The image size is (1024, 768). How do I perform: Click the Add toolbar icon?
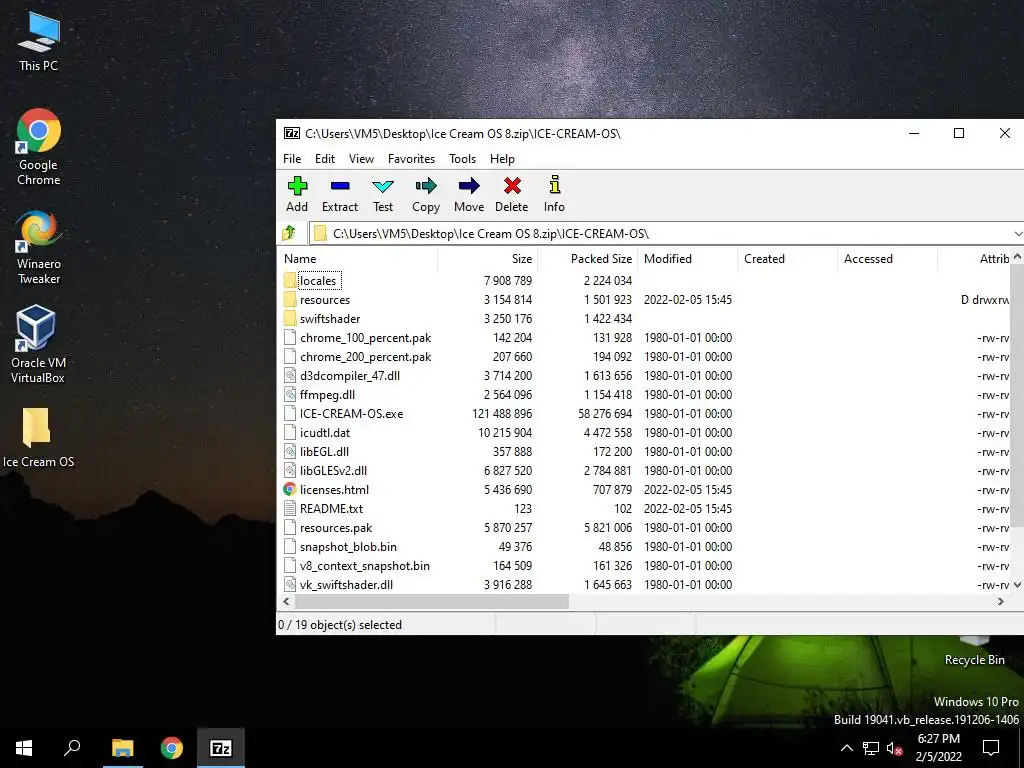click(x=297, y=186)
